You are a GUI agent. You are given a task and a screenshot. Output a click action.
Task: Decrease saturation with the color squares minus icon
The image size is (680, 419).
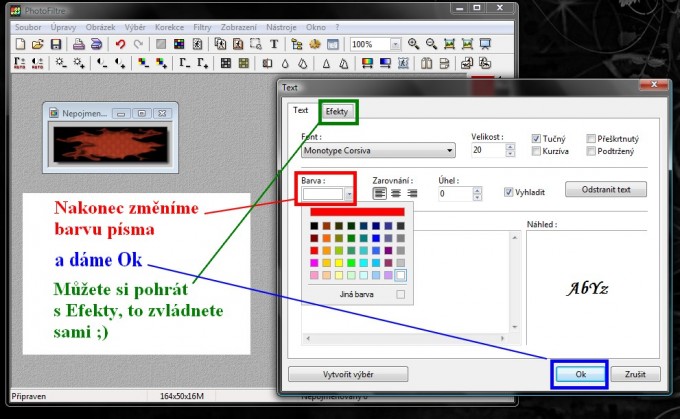click(x=143, y=63)
